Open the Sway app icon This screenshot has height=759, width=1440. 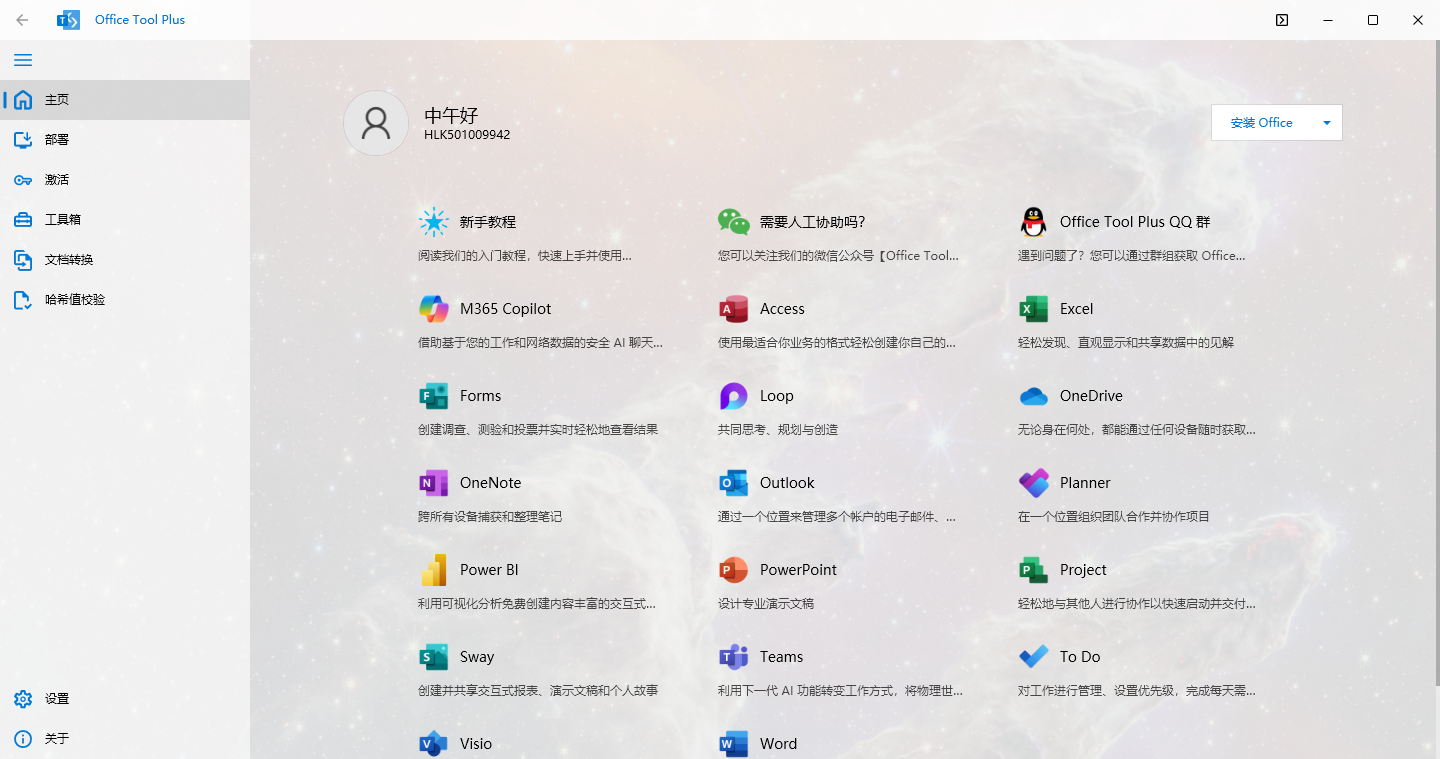tap(433, 657)
